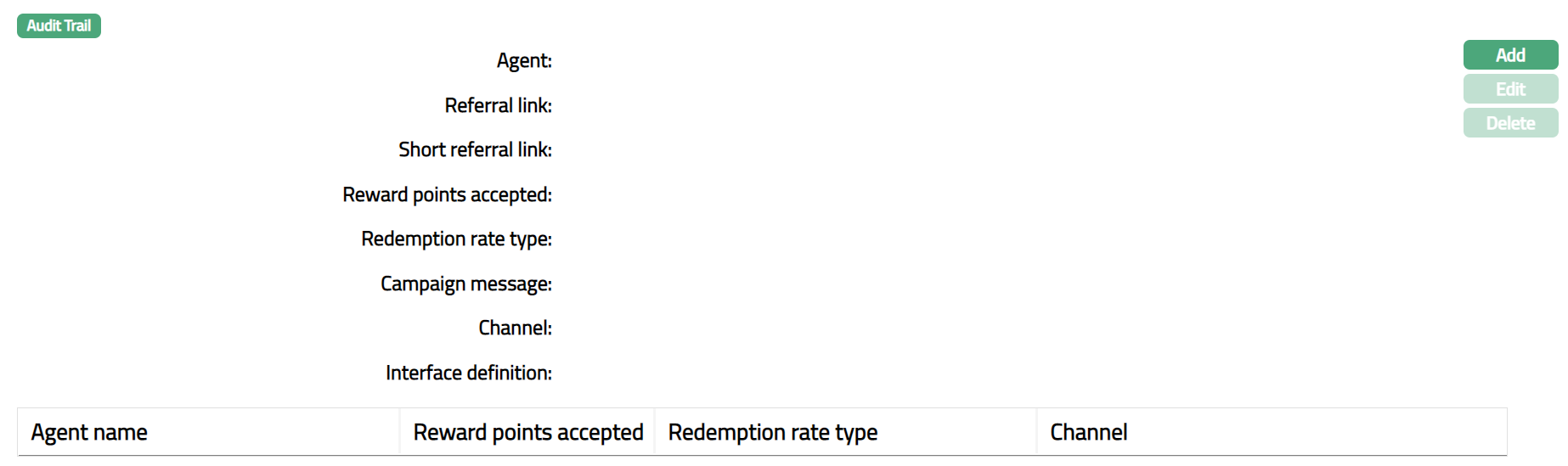This screenshot has width=1568, height=466.
Task: Select the Short referral link label
Action: tap(475, 150)
